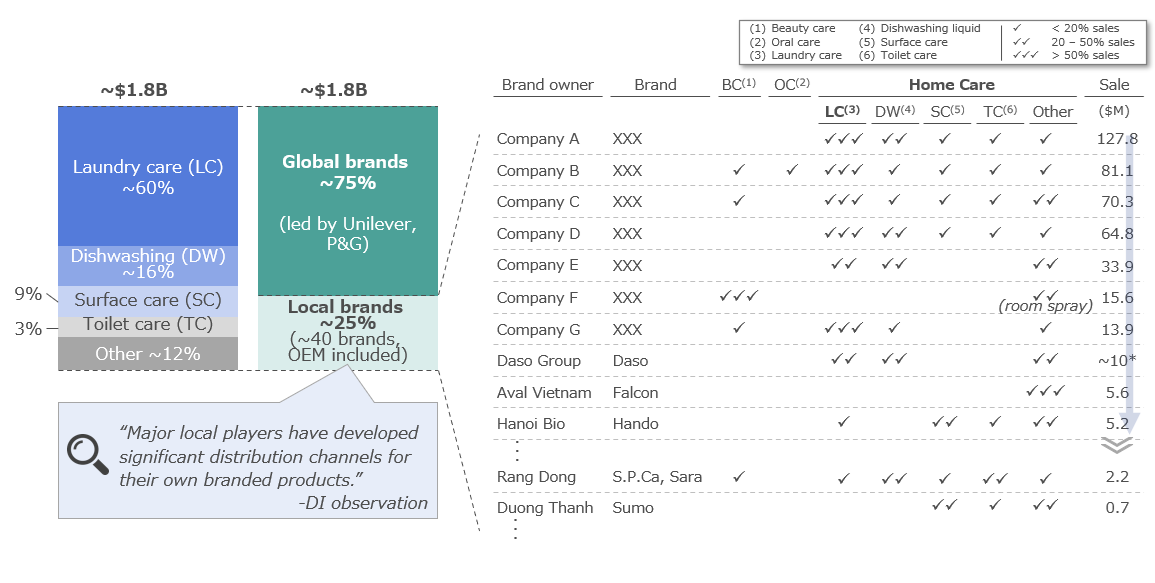Screen dimensions: 1155x583
Task: Click the 81.1 sales value
Action: pyautogui.click(x=1117, y=170)
